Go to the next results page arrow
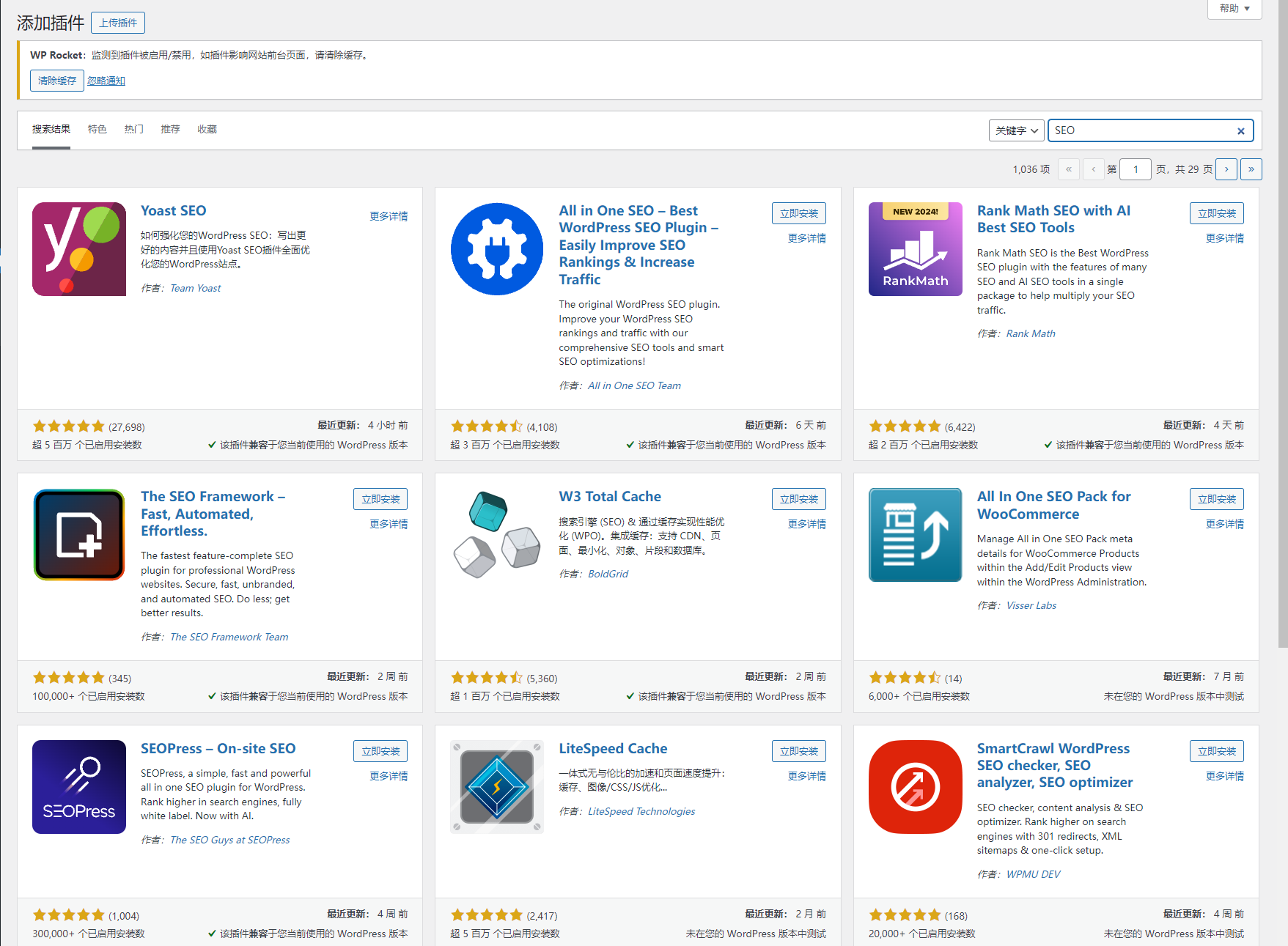Screen dimensions: 1288x946 1226,169
